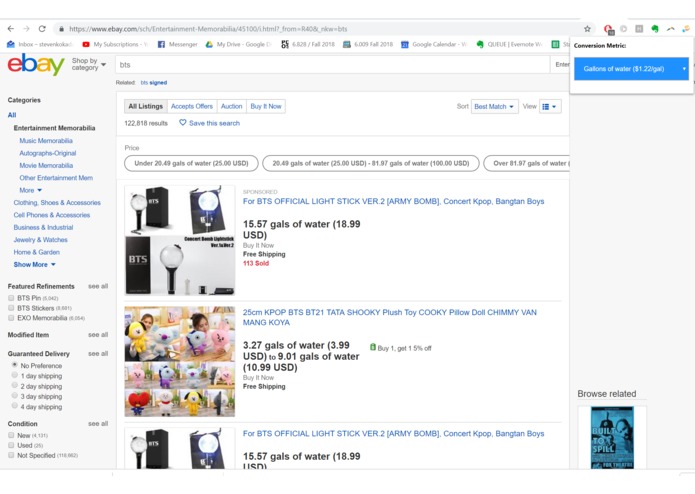695x494 pixels.
Task: Click the Save this search link
Action: 214,123
